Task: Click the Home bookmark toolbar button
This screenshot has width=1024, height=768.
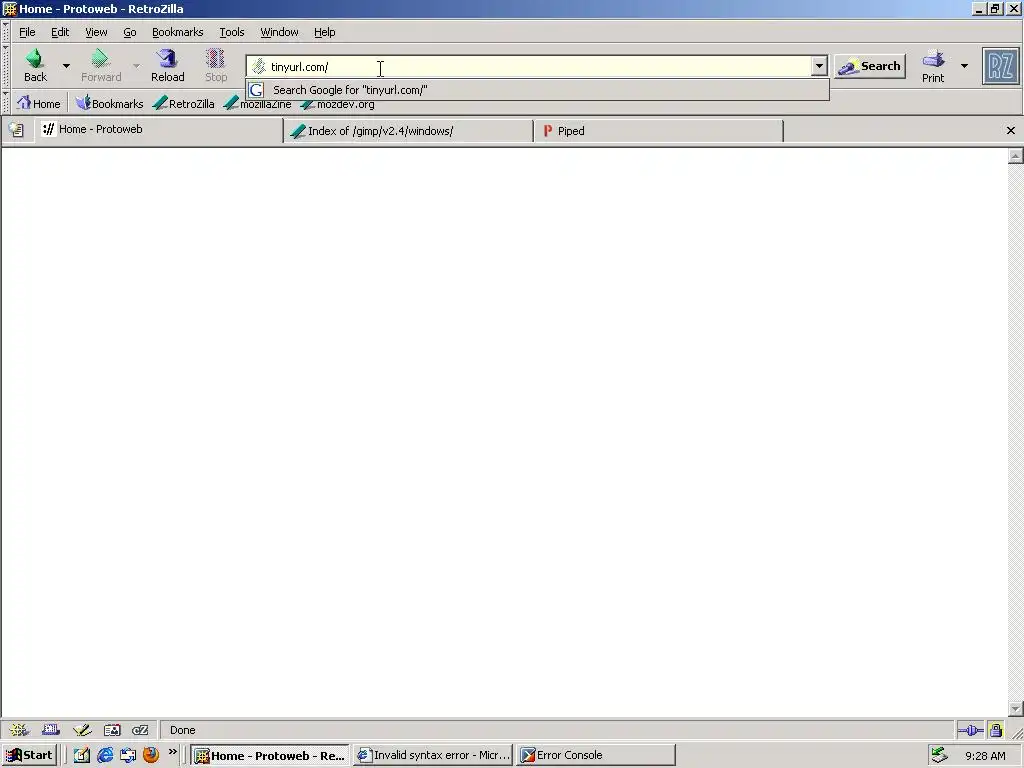Action: pyautogui.click(x=39, y=103)
